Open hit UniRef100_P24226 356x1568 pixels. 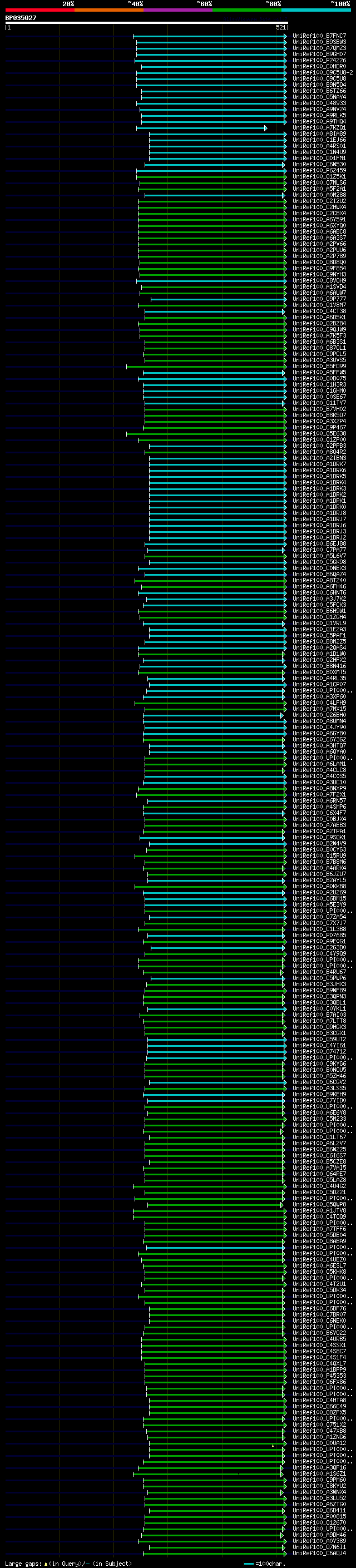click(x=319, y=60)
